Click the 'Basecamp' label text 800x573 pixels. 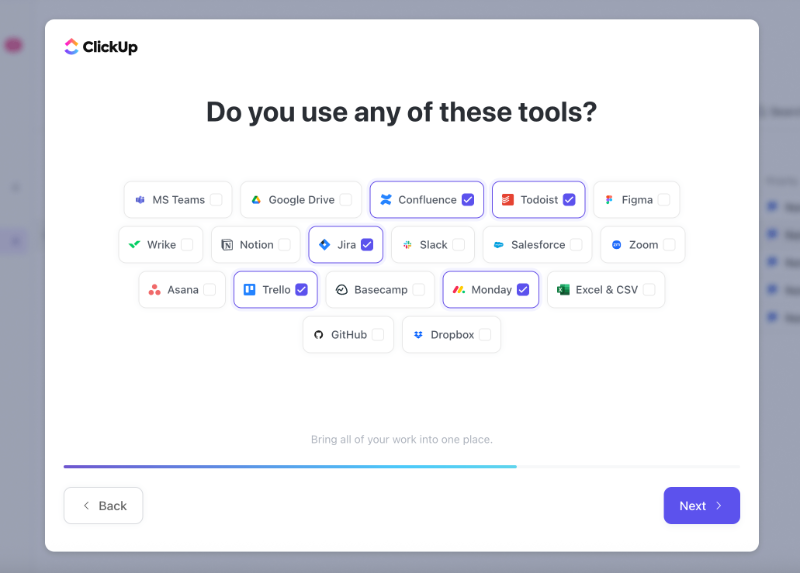click(x=381, y=290)
